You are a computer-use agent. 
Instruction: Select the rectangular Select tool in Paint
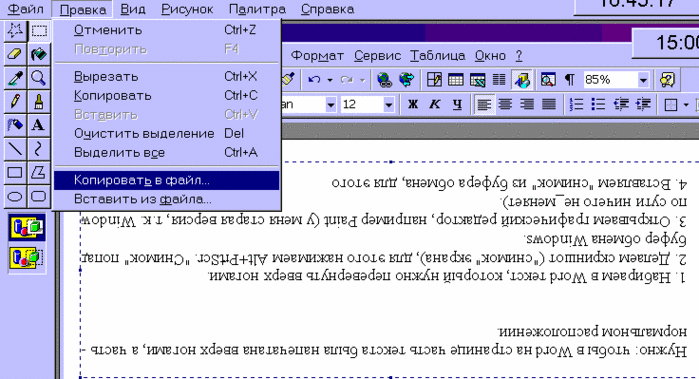click(x=39, y=31)
